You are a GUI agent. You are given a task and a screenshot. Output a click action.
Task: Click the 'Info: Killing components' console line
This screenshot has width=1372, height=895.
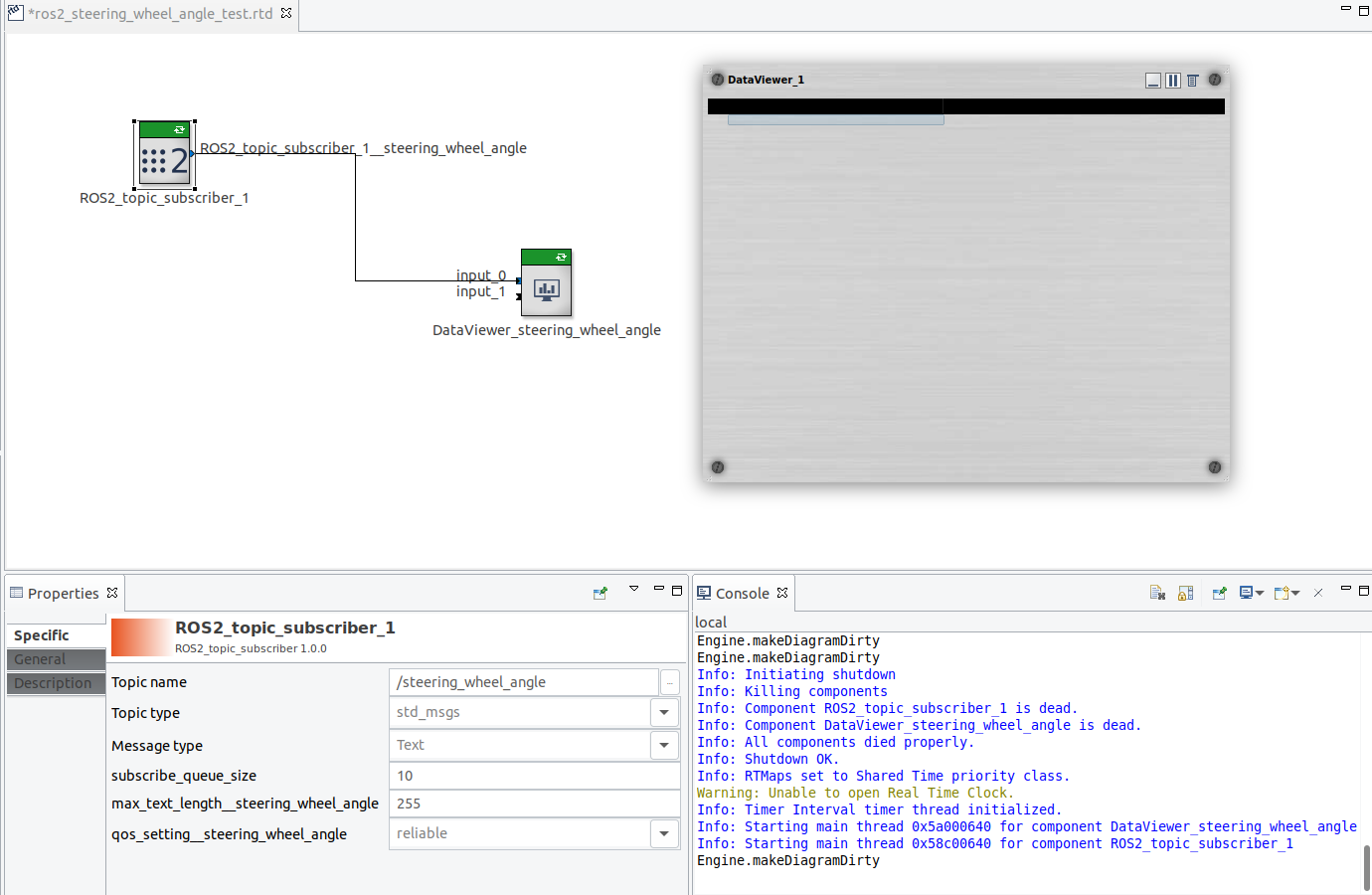pyautogui.click(x=791, y=691)
